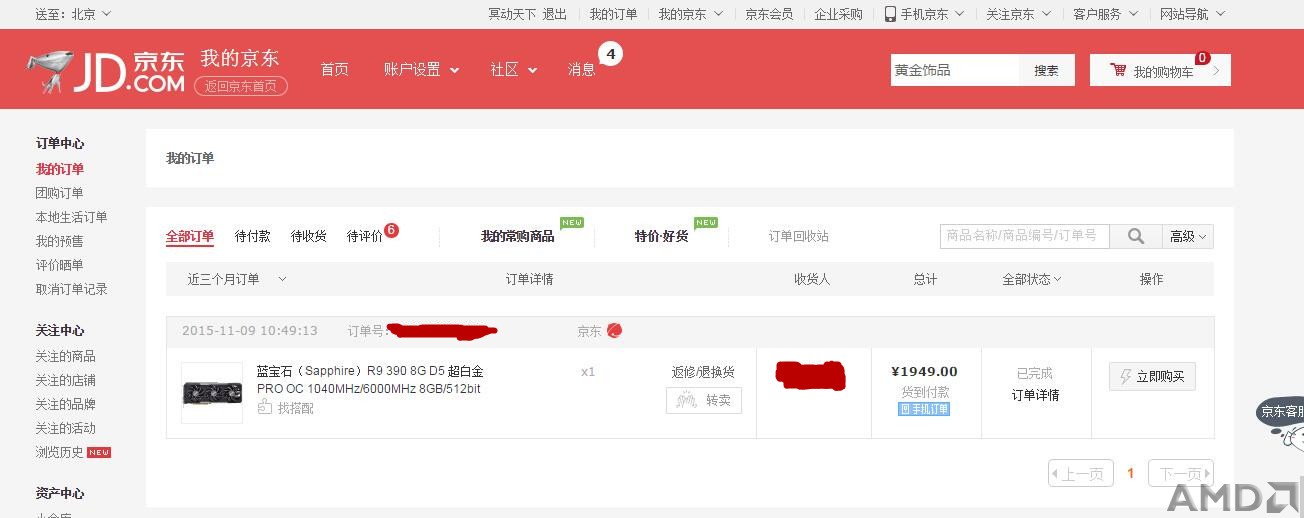Click the 找搭配 matching icon
Viewport: 1304px width, 518px height.
tap(265, 407)
